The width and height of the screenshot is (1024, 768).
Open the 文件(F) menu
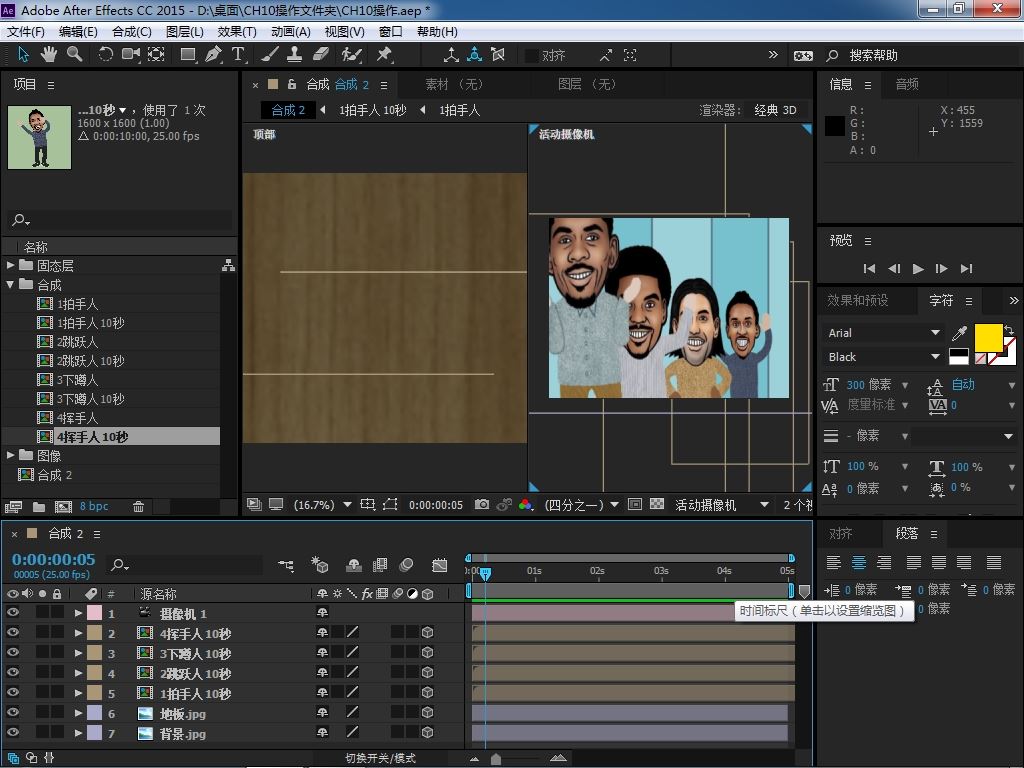point(25,32)
